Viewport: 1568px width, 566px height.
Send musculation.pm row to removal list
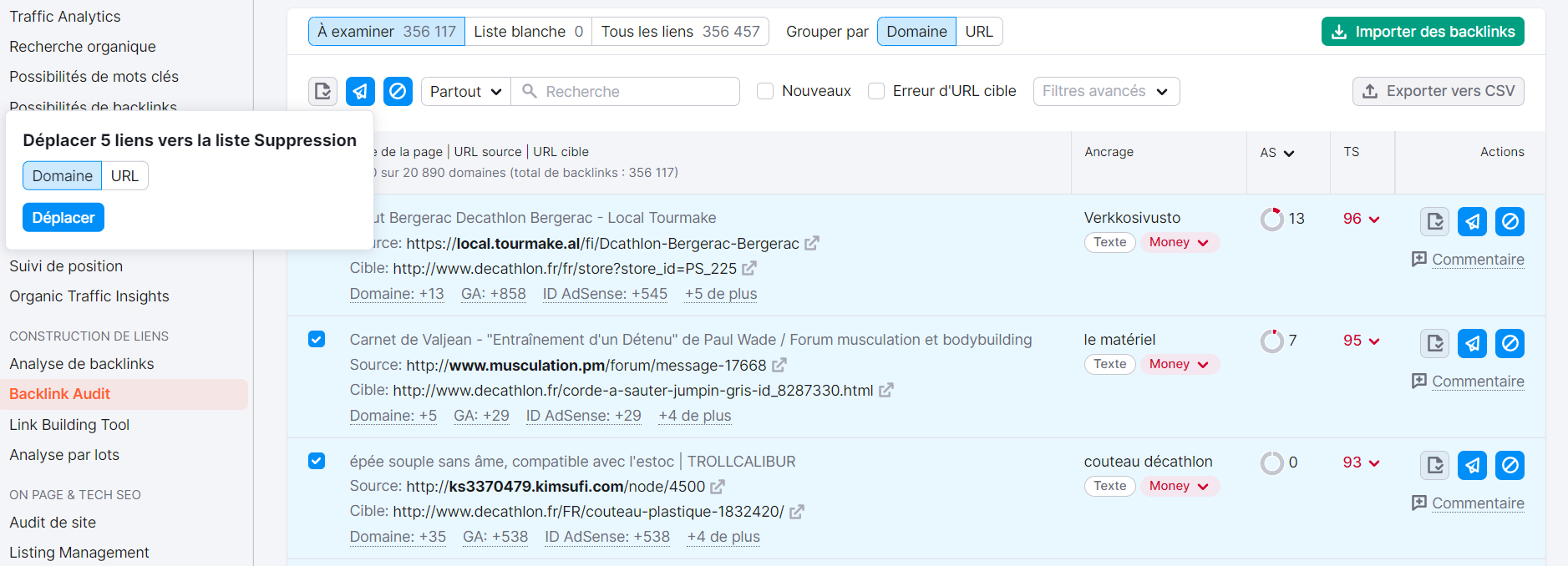click(1473, 343)
